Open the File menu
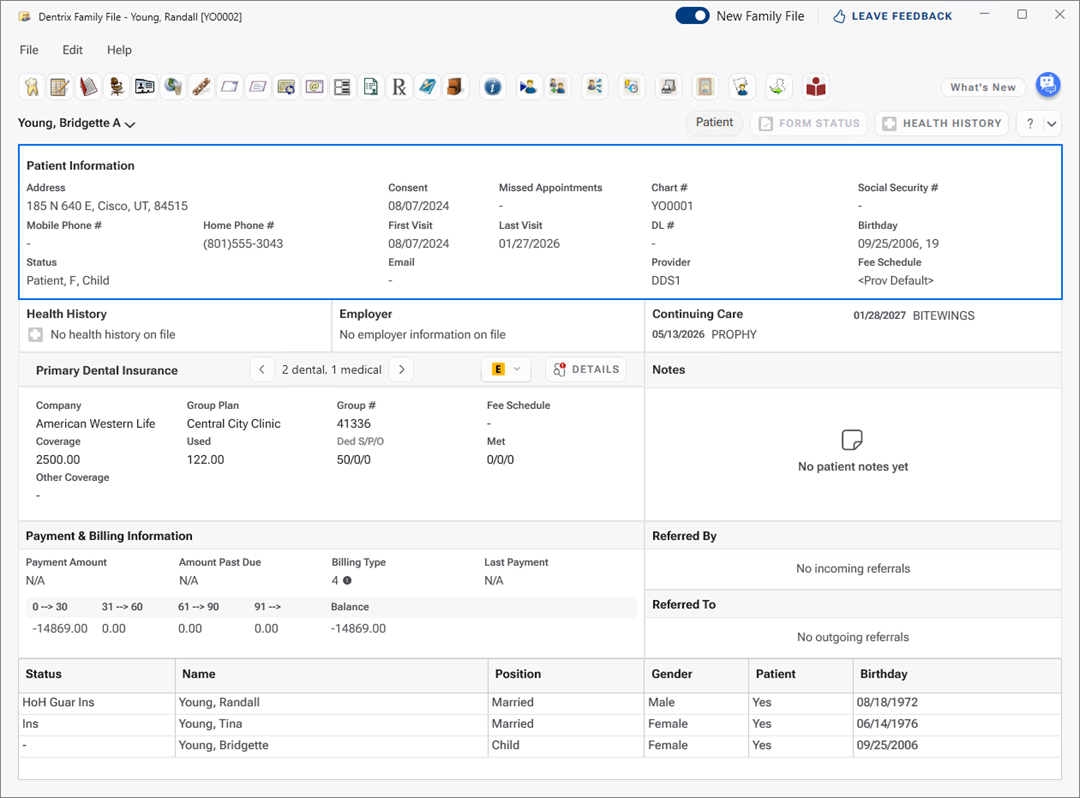This screenshot has height=798, width=1080. (x=29, y=50)
